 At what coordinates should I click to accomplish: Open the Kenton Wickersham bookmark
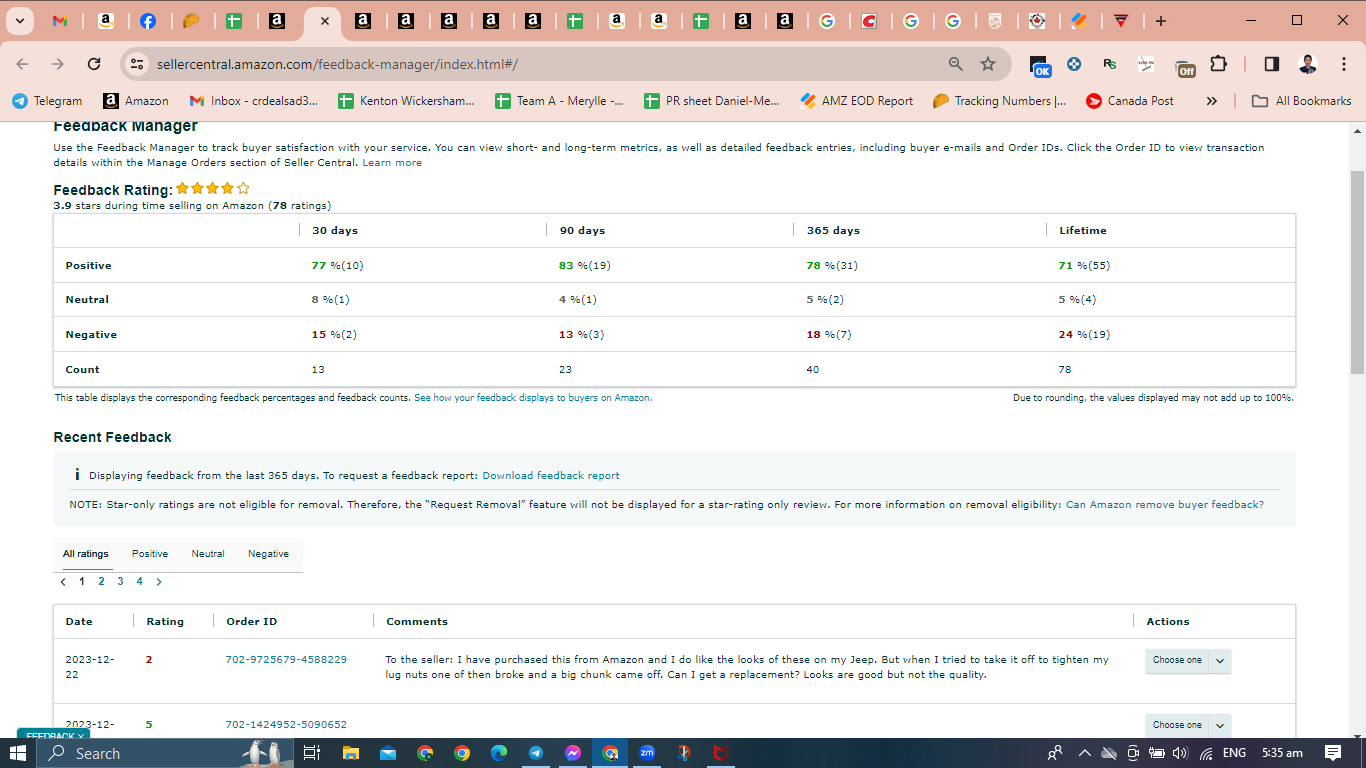(x=406, y=101)
